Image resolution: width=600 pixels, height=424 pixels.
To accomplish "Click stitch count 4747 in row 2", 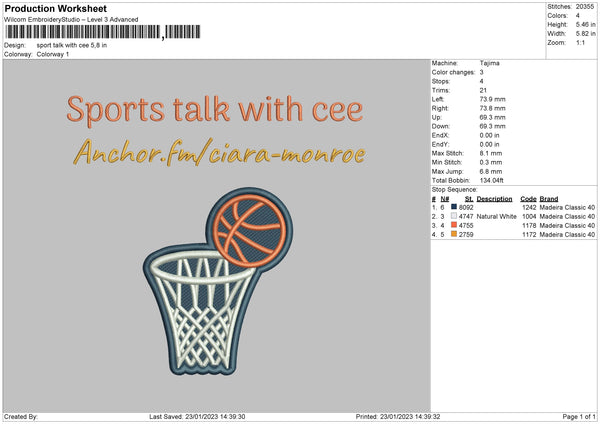I will pos(466,217).
